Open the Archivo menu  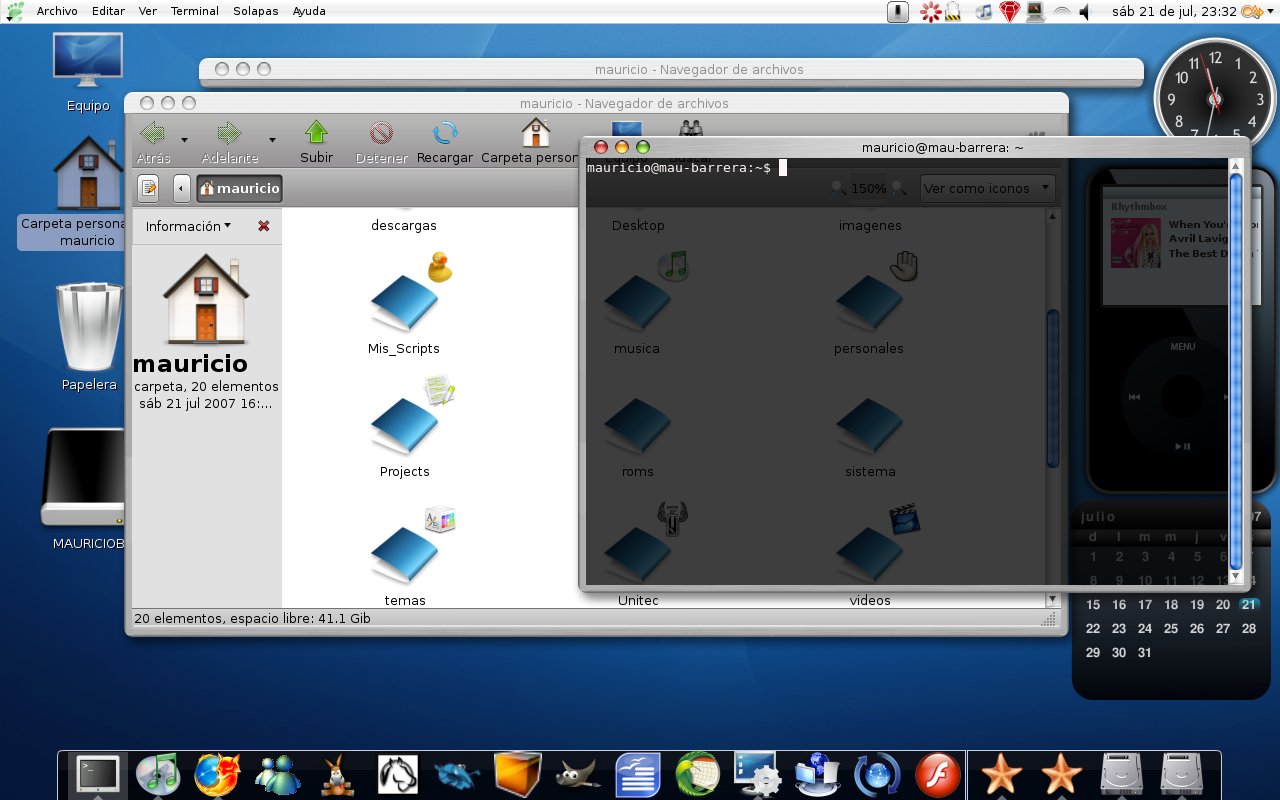coord(57,11)
